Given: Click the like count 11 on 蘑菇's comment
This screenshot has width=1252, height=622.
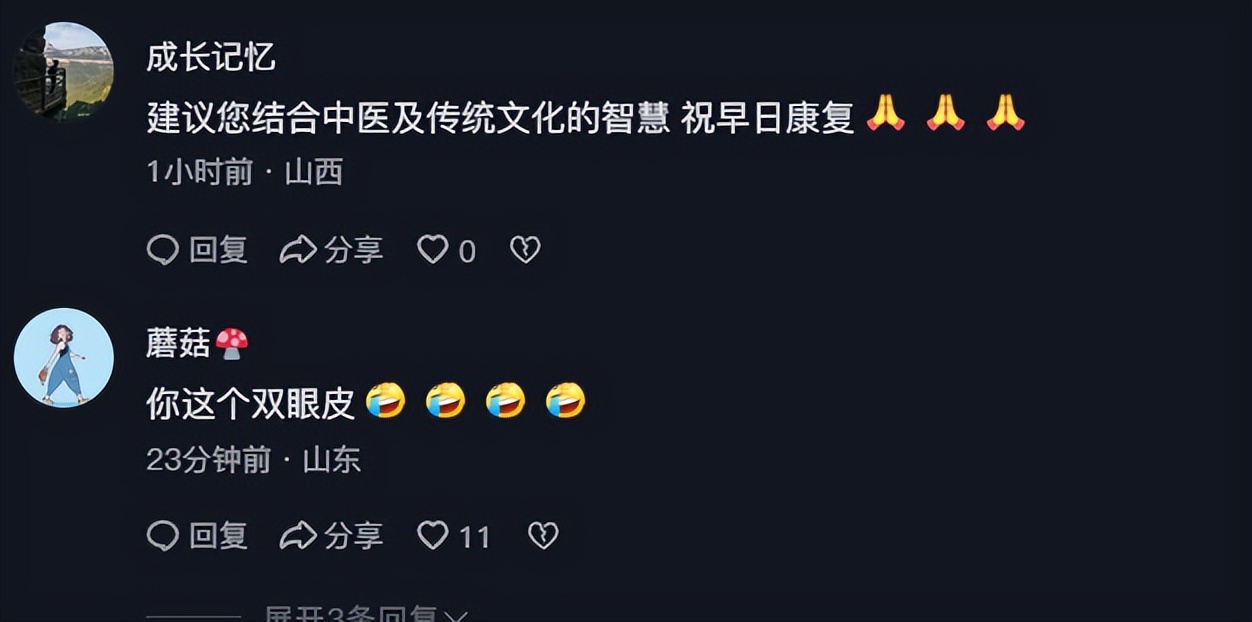Looking at the screenshot, I should pyautogui.click(x=474, y=538).
